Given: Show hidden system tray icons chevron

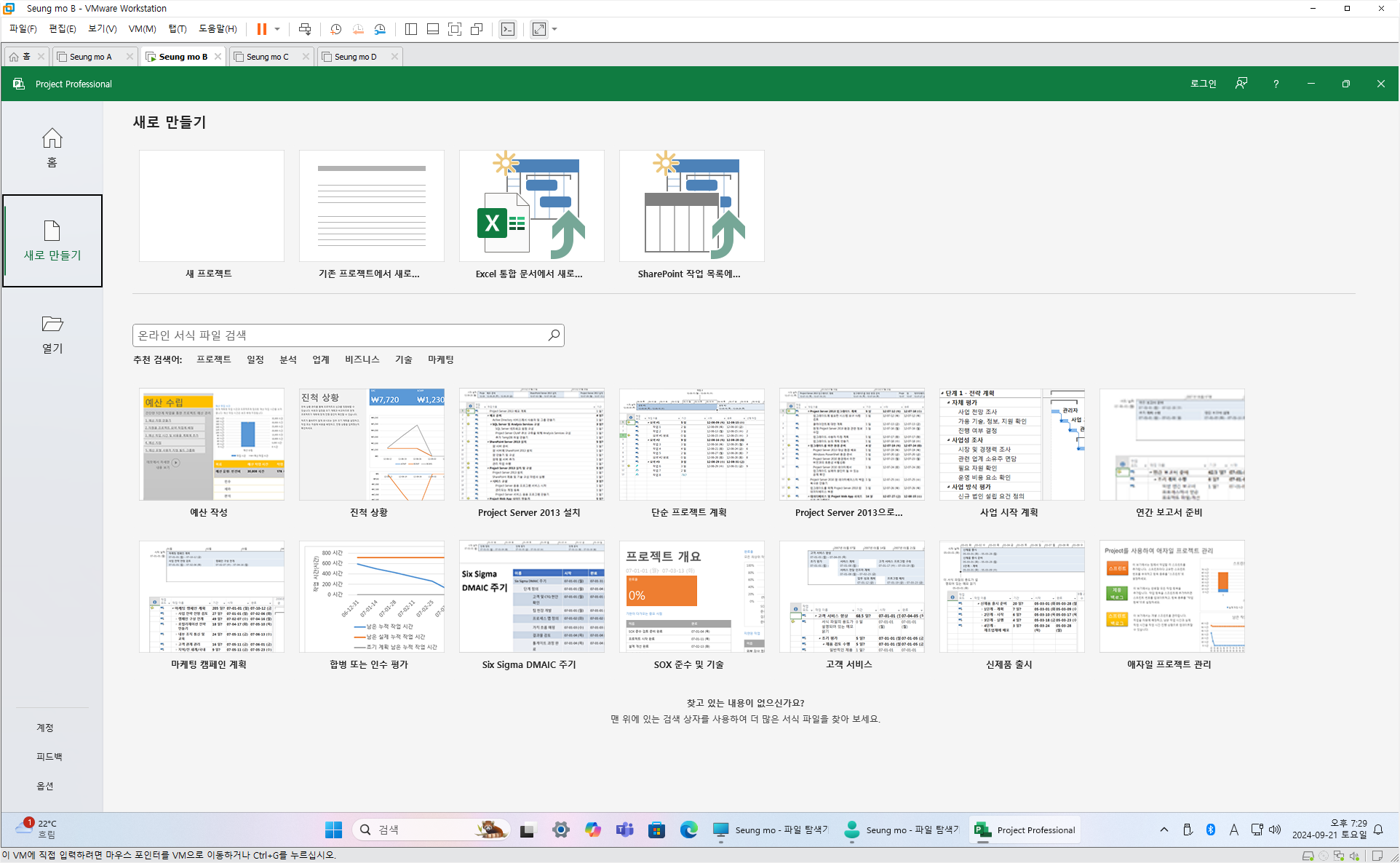Looking at the screenshot, I should click(1164, 830).
